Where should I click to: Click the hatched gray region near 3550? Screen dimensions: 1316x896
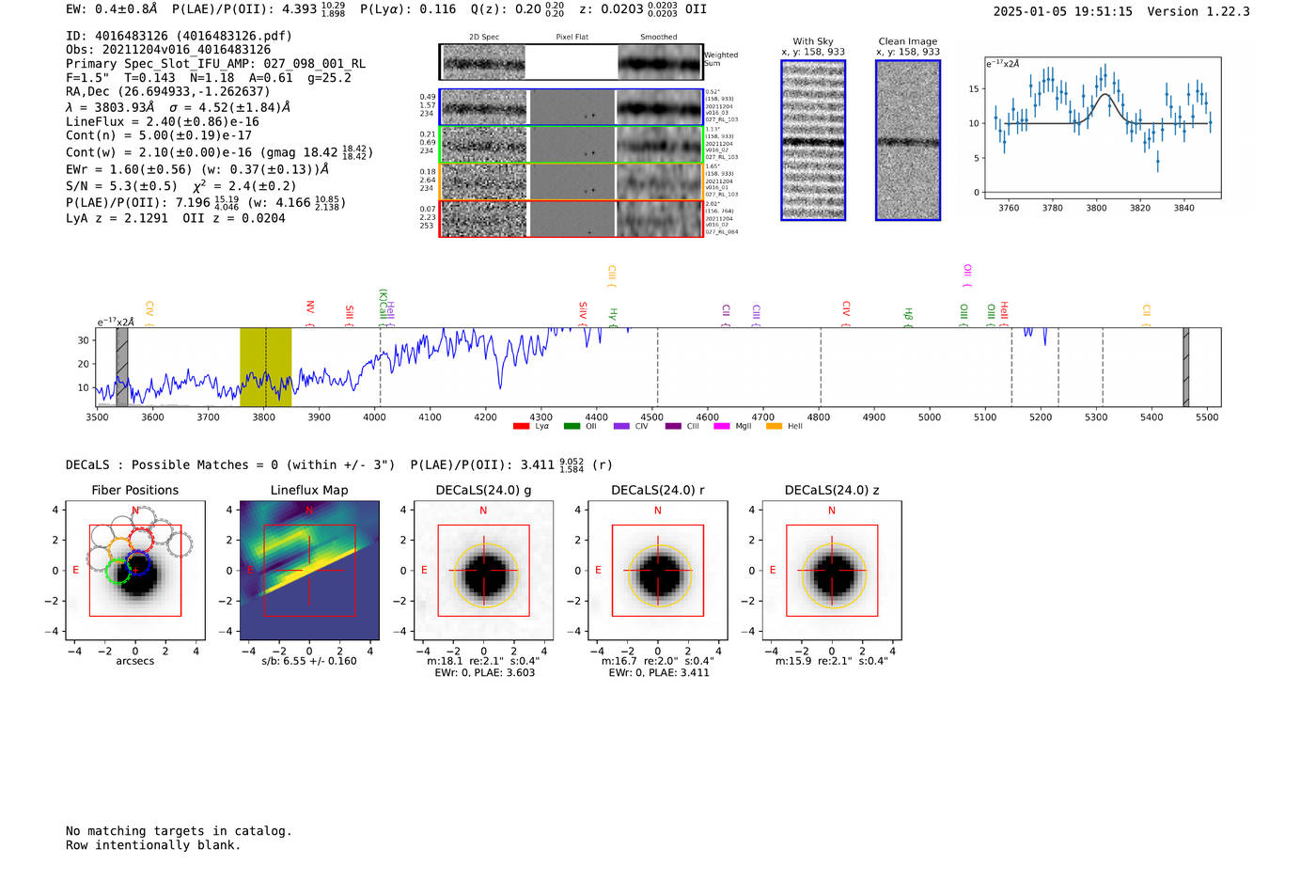pos(122,367)
